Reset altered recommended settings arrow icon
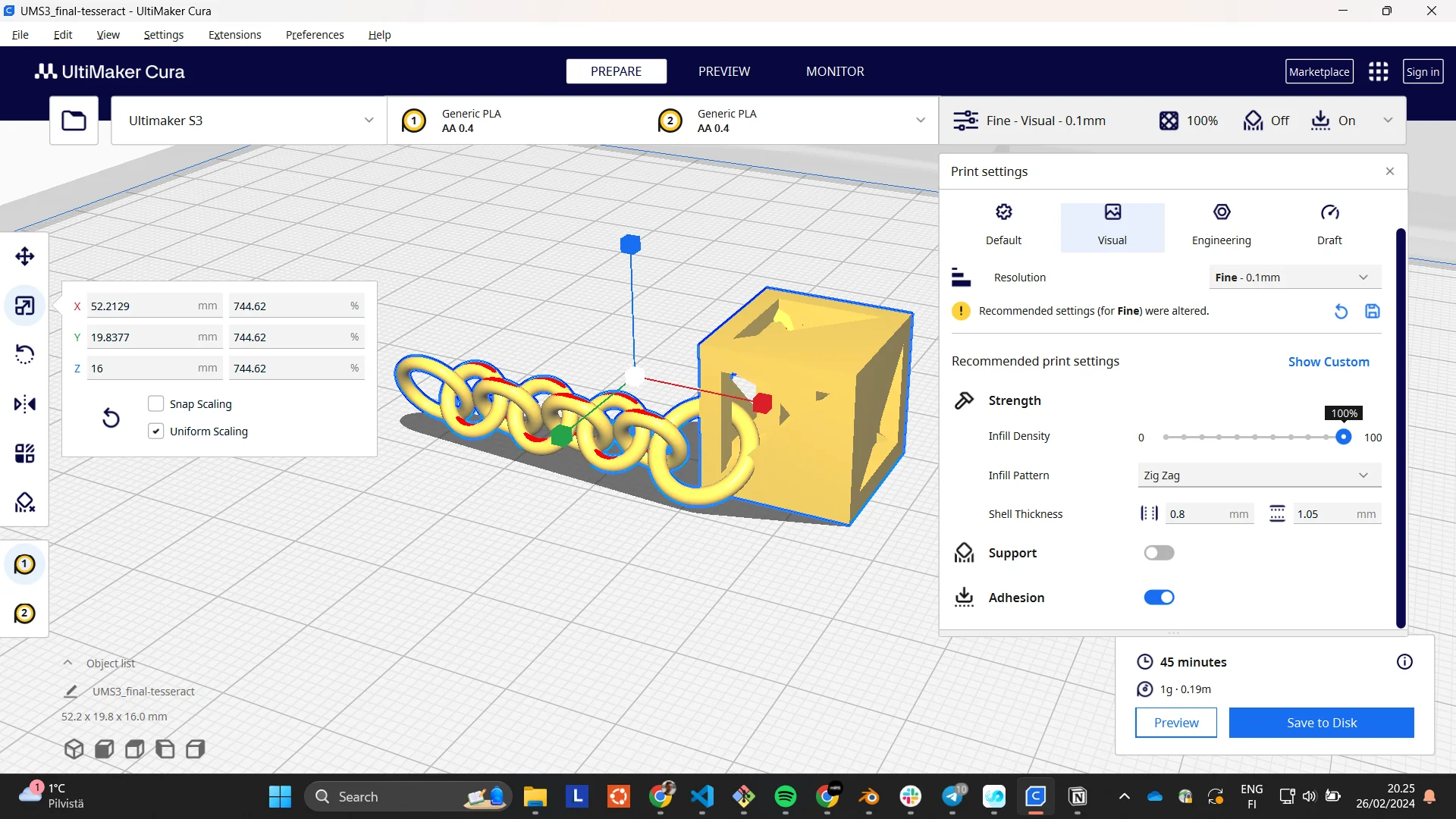The height and width of the screenshot is (819, 1456). (1341, 312)
